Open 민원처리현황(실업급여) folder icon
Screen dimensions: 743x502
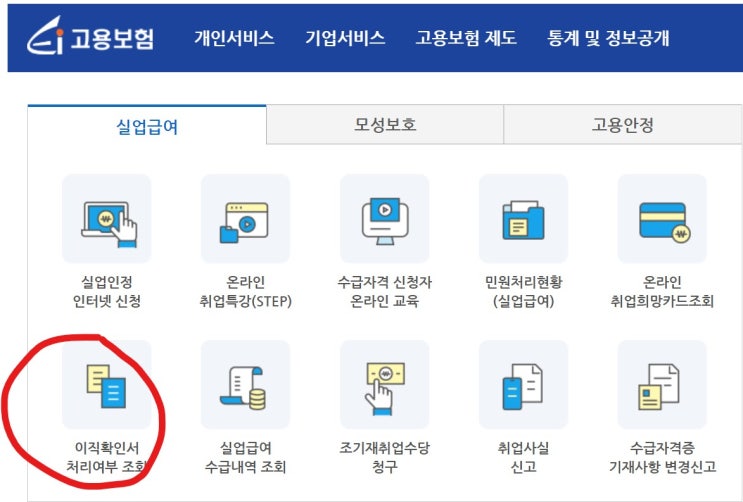pos(523,219)
